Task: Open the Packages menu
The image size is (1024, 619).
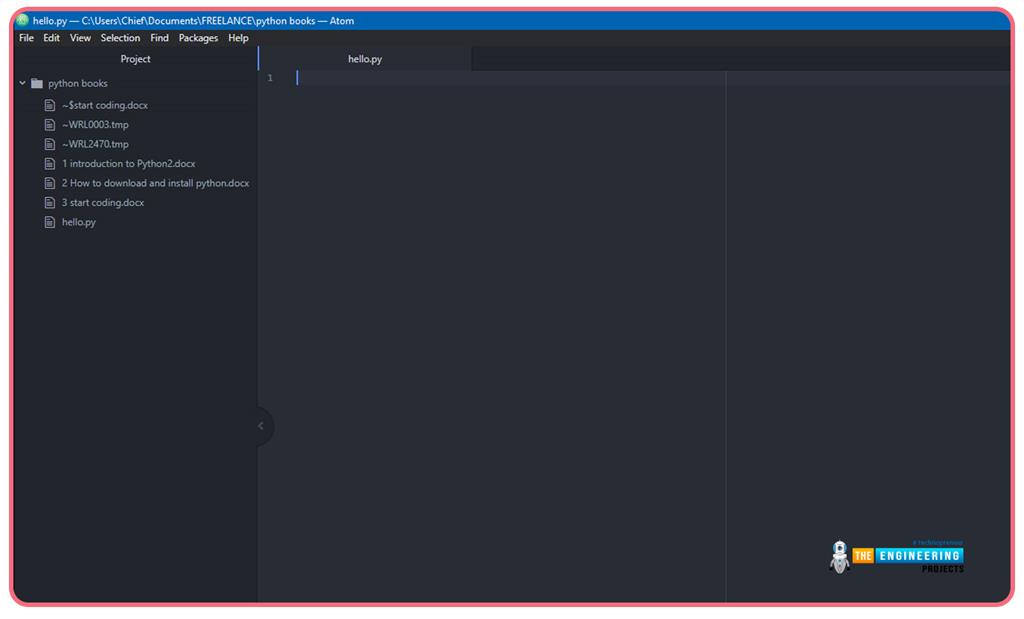Action: click(x=198, y=38)
